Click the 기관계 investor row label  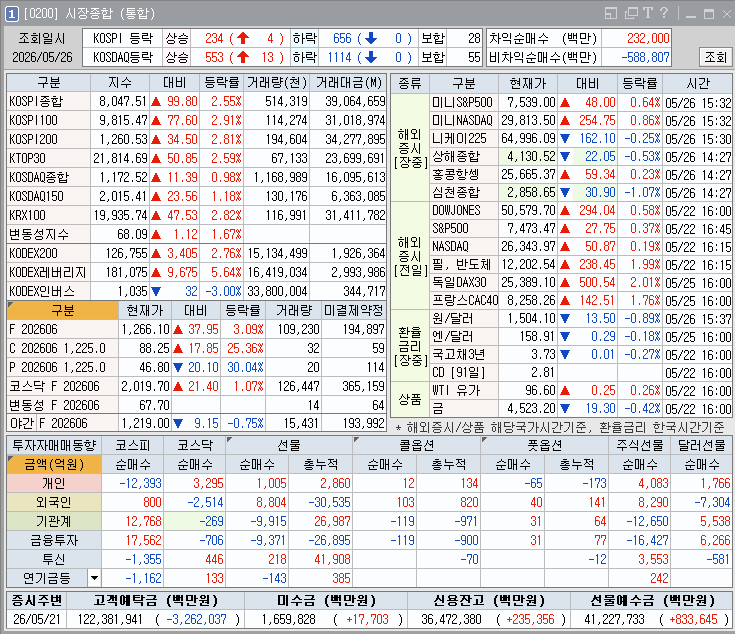coord(54,521)
